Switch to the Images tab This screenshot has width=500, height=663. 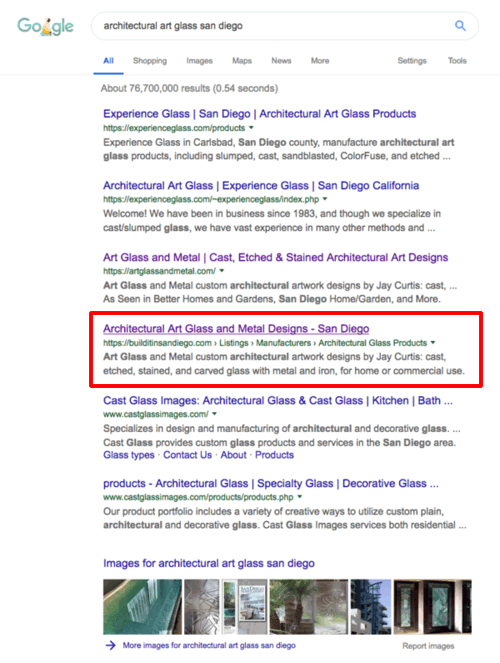tap(199, 61)
